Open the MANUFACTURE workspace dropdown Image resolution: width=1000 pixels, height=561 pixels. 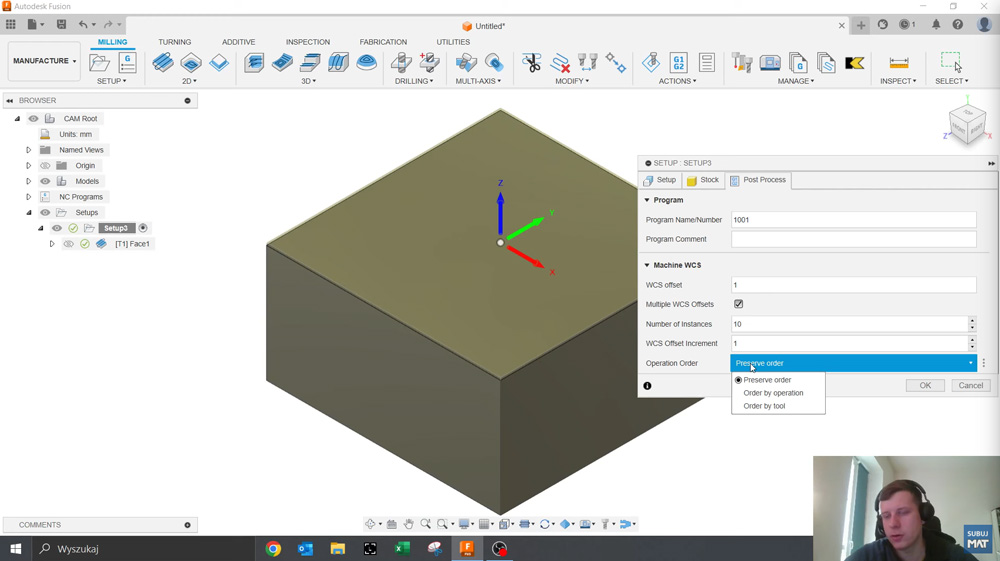(44, 61)
